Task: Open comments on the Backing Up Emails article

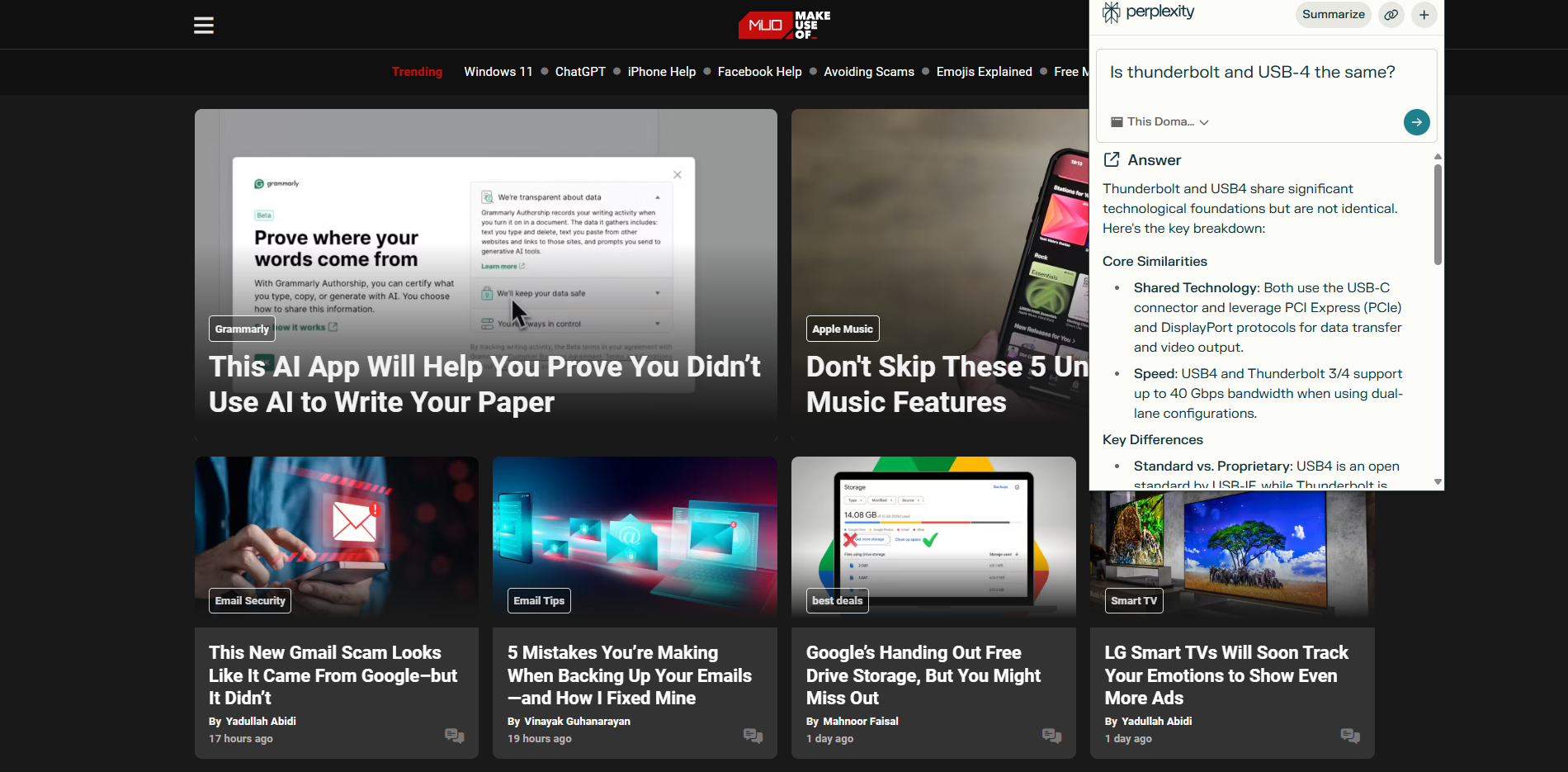Action: coord(753,736)
